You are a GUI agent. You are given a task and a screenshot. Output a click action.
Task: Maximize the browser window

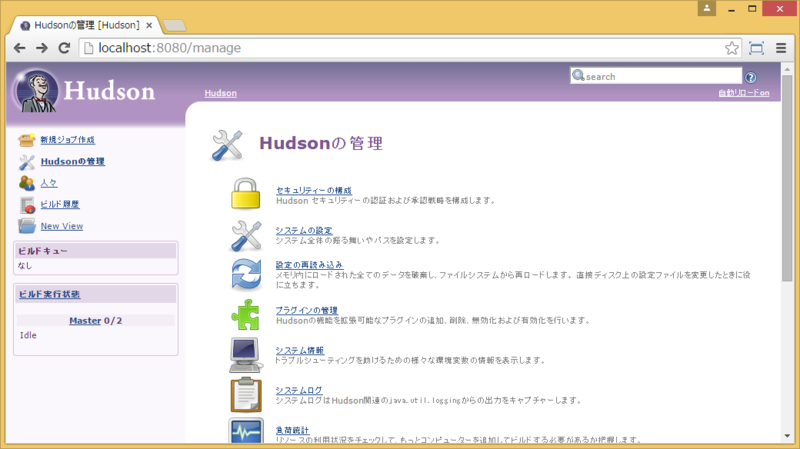pos(752,9)
